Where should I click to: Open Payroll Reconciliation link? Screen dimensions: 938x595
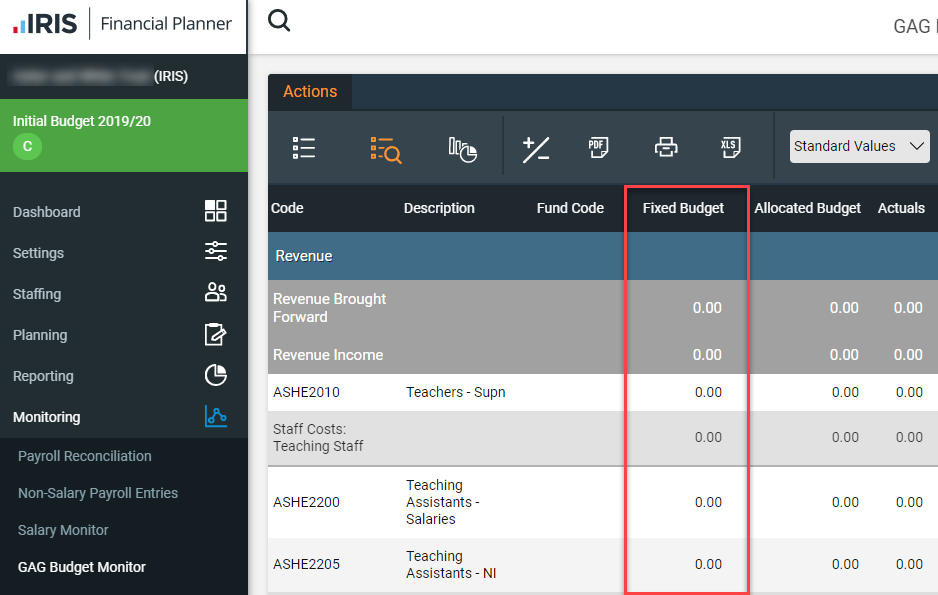click(x=85, y=456)
